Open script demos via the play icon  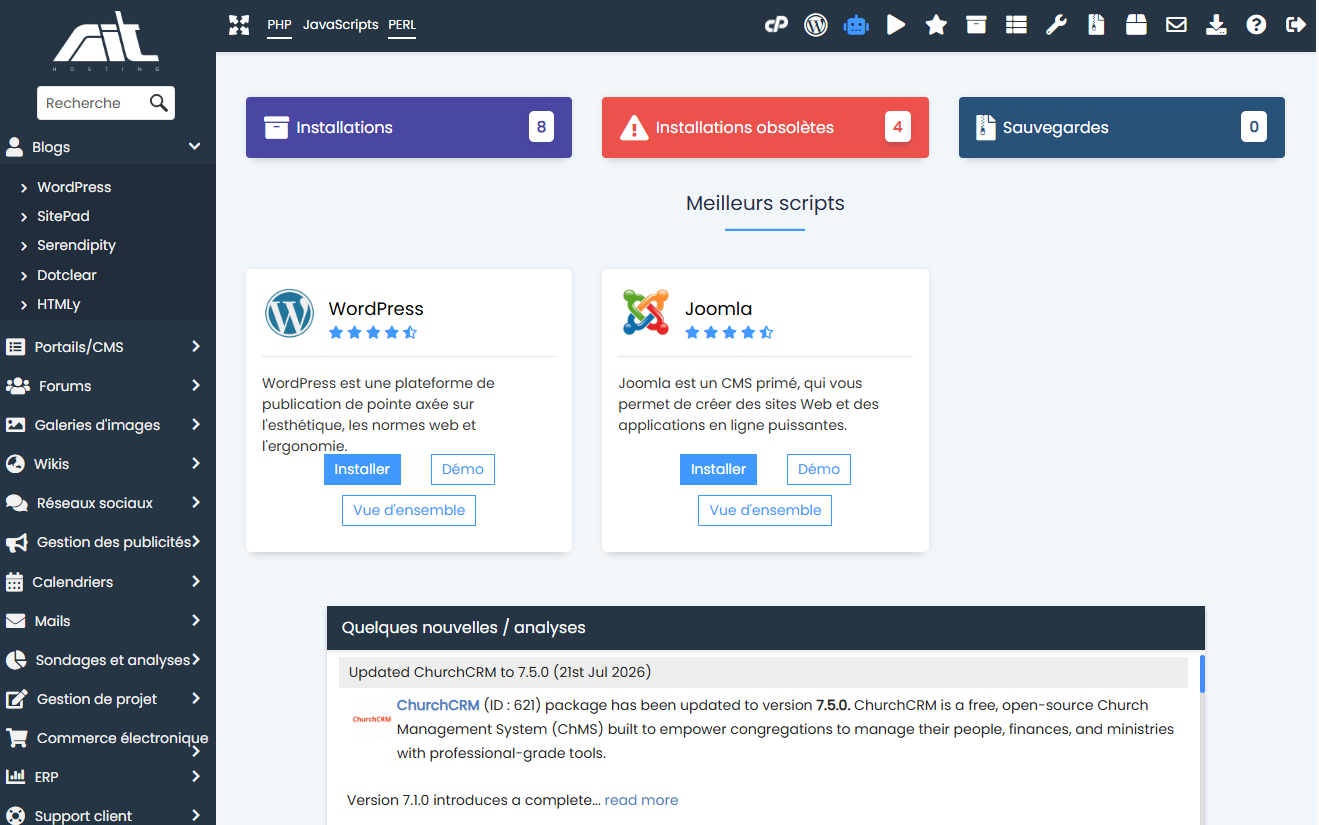point(896,25)
